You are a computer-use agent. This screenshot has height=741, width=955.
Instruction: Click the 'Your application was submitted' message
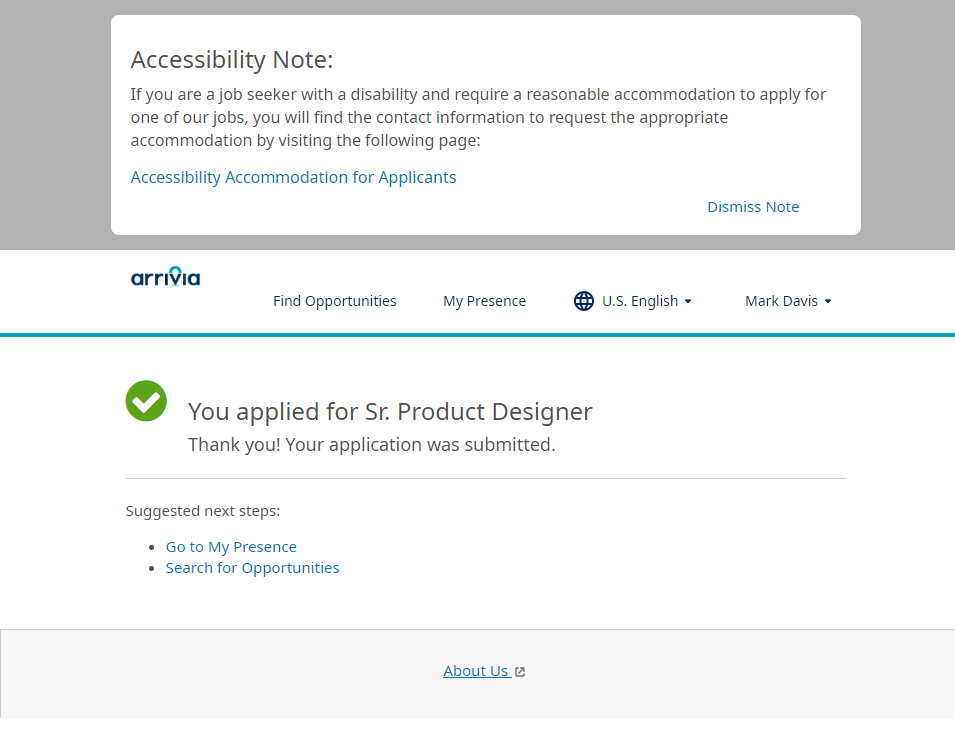(371, 444)
